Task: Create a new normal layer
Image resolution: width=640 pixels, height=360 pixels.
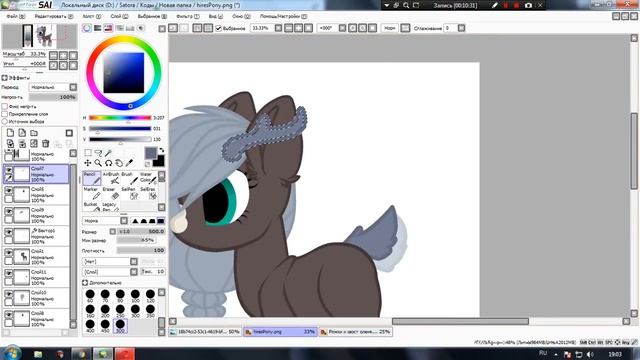Action: coord(10,133)
